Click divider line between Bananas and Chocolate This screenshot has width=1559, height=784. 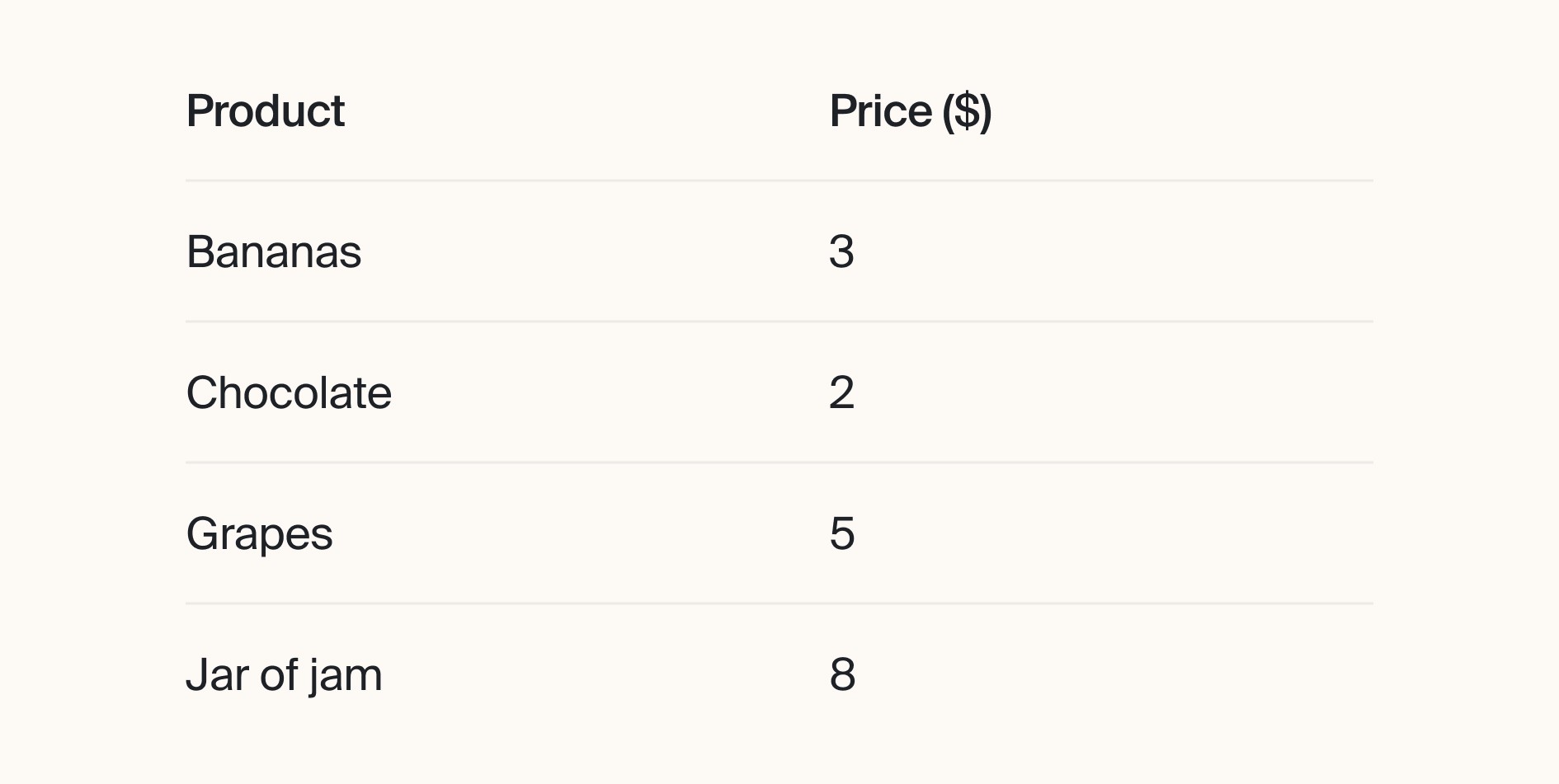tap(779, 322)
